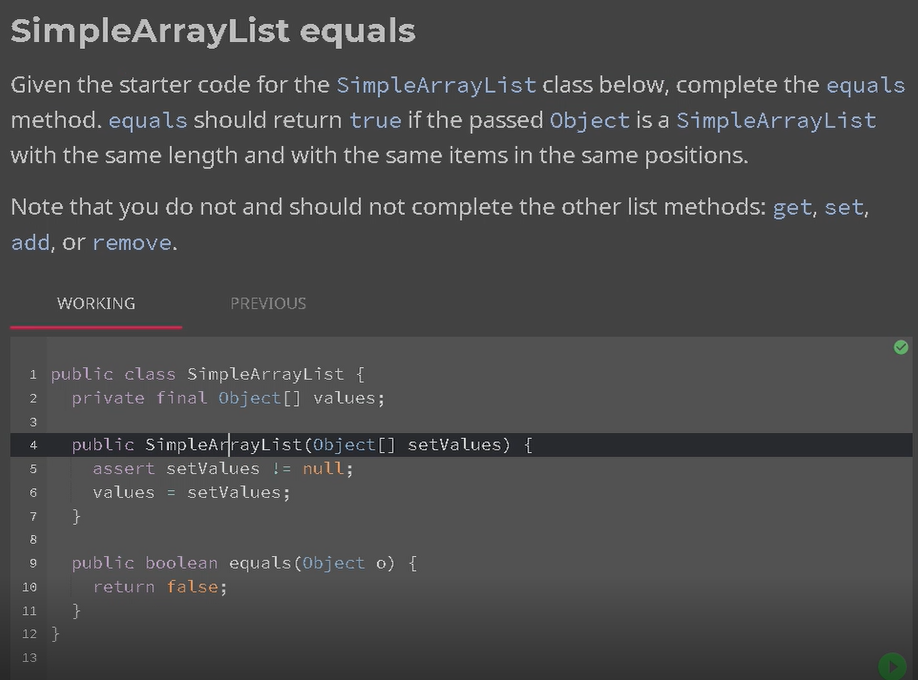Click the blue 'set' code term
The image size is (918, 680).
click(844, 207)
